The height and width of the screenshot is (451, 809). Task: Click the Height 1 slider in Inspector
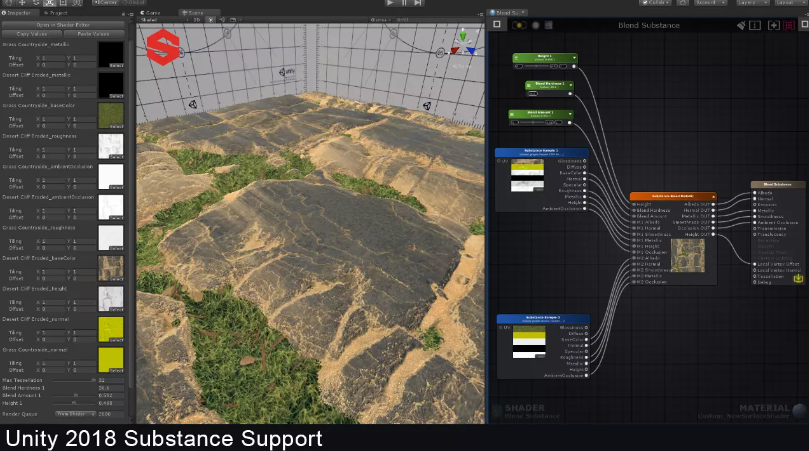[x=75, y=403]
